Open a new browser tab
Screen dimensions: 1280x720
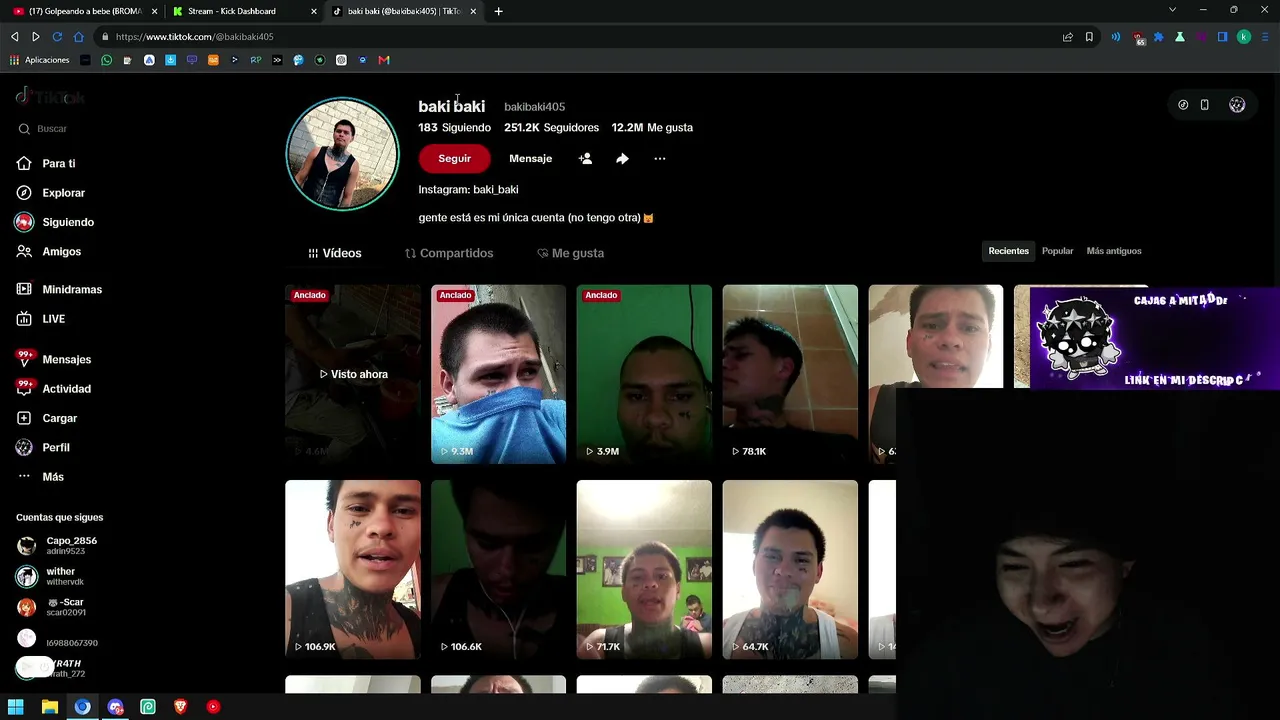(498, 11)
